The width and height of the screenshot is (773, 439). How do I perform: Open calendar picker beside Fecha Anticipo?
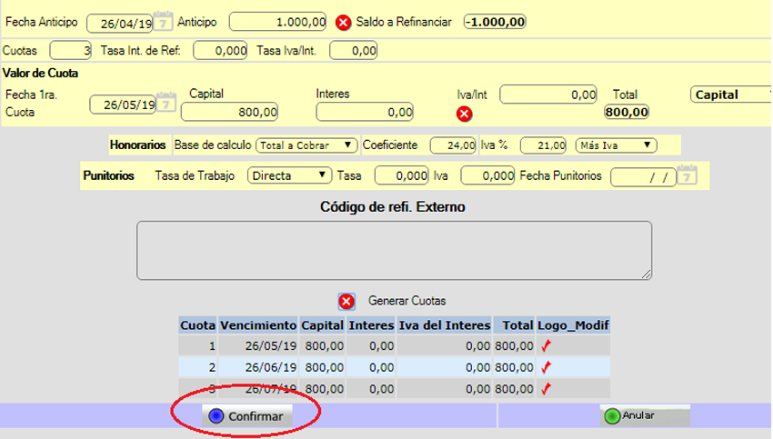166,22
